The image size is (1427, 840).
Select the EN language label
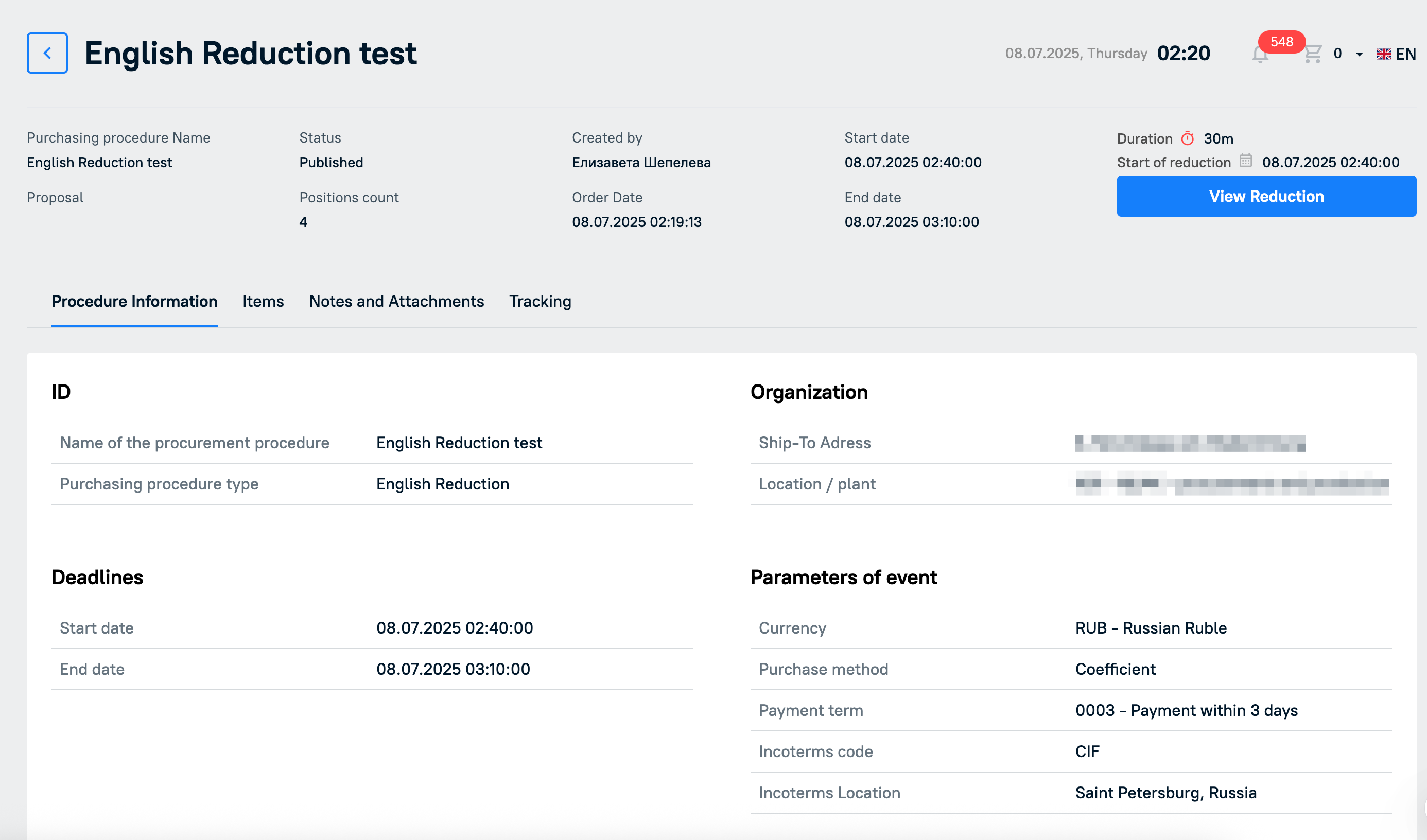1405,55
